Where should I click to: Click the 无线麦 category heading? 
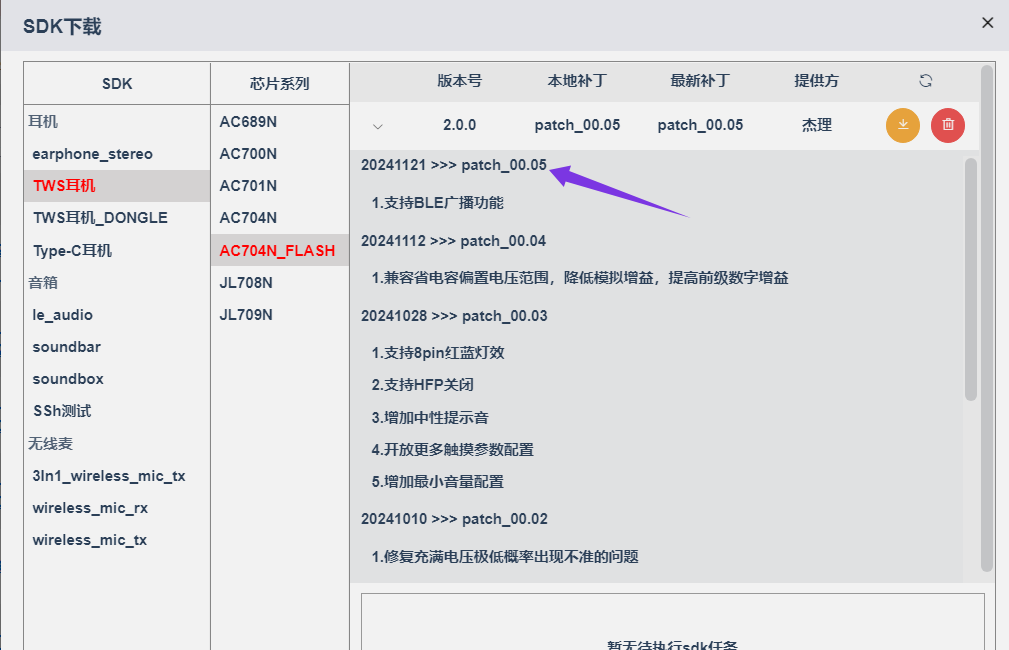click(50, 443)
